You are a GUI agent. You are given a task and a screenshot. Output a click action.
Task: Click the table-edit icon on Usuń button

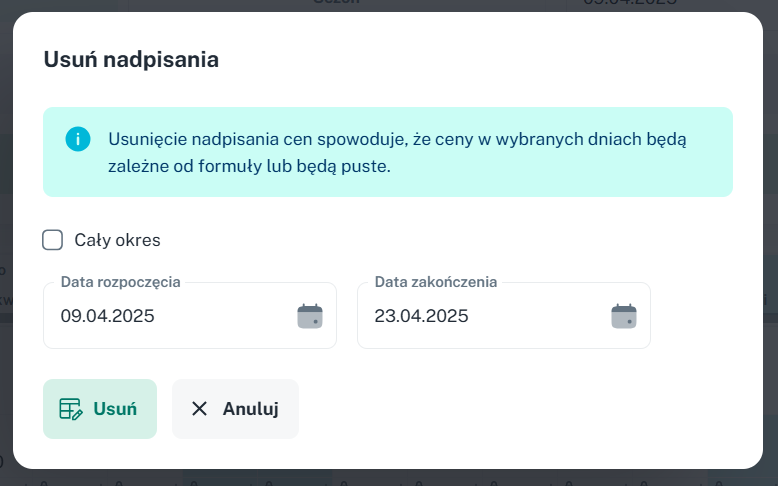[71, 409]
